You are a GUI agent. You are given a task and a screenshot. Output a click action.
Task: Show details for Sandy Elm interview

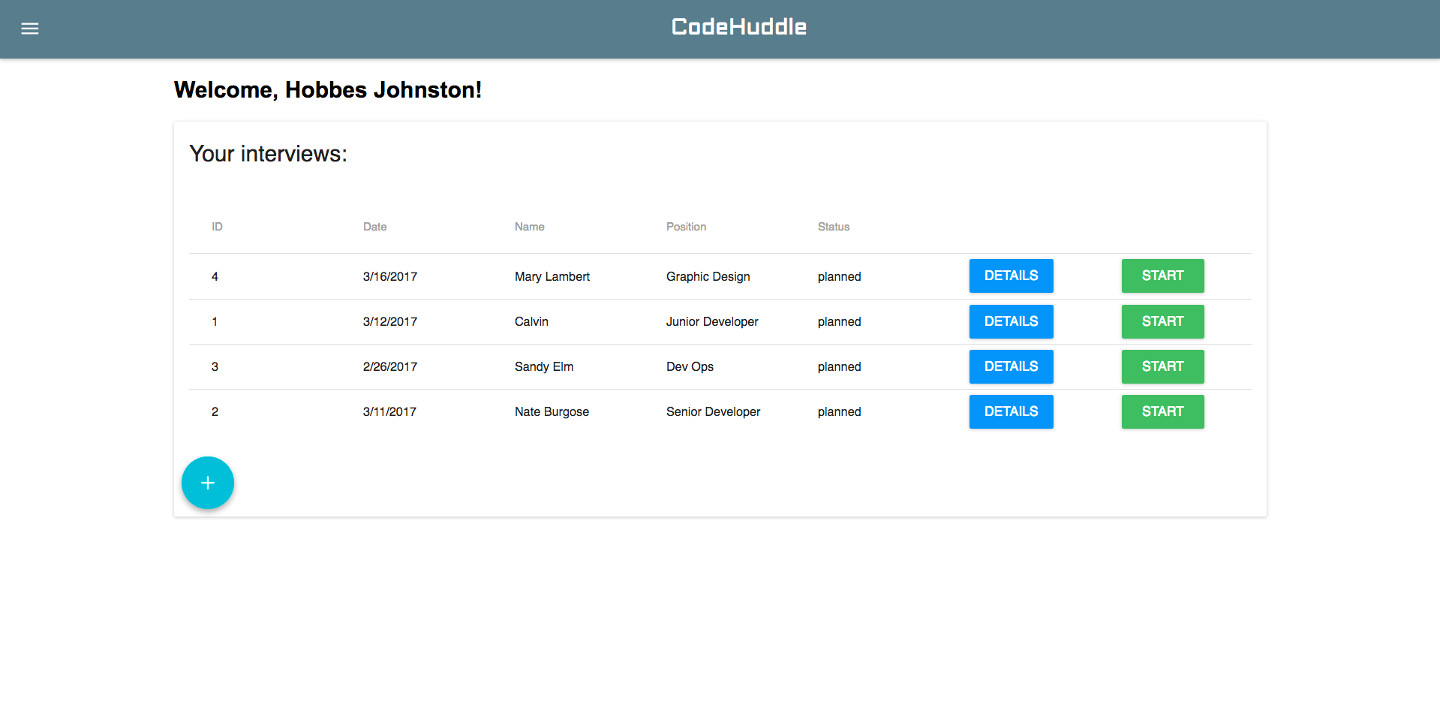1011,367
